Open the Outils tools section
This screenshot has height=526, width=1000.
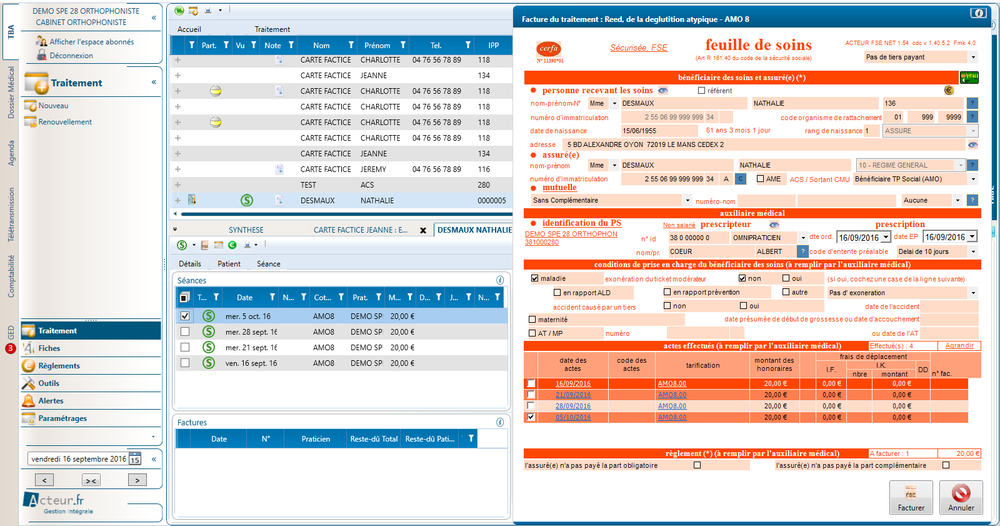(49, 383)
